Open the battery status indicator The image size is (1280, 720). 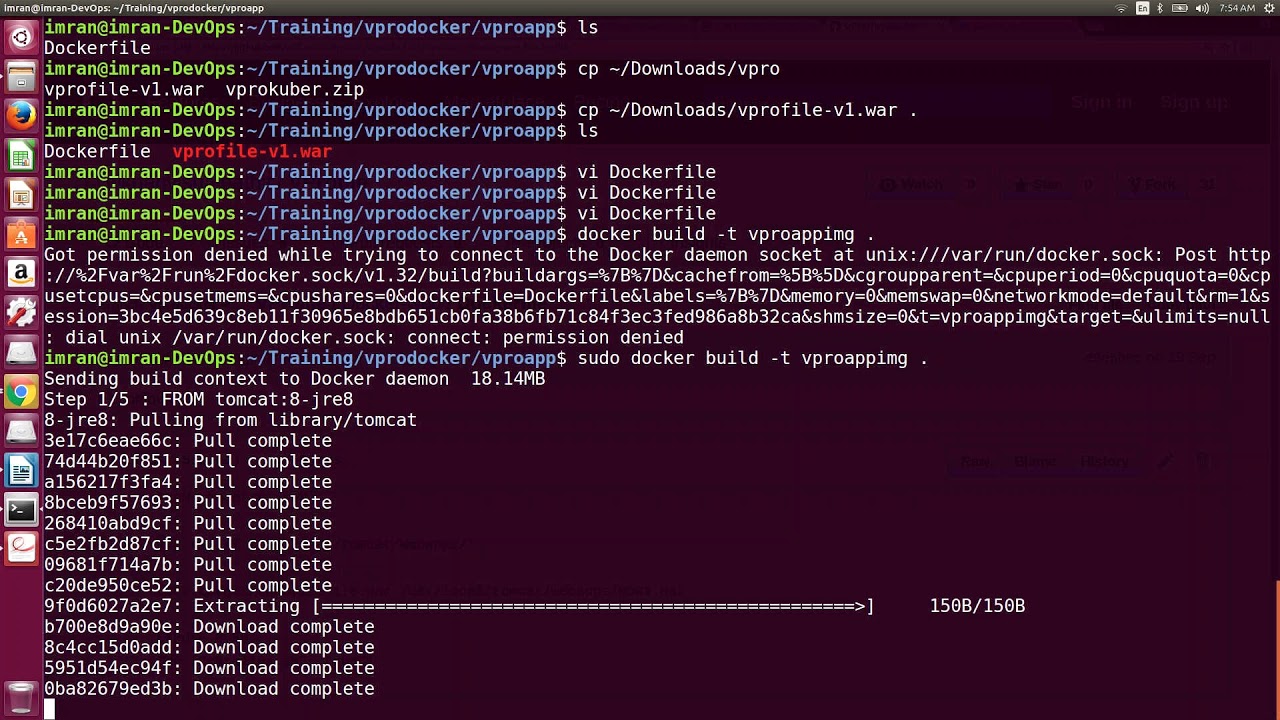[1180, 8]
